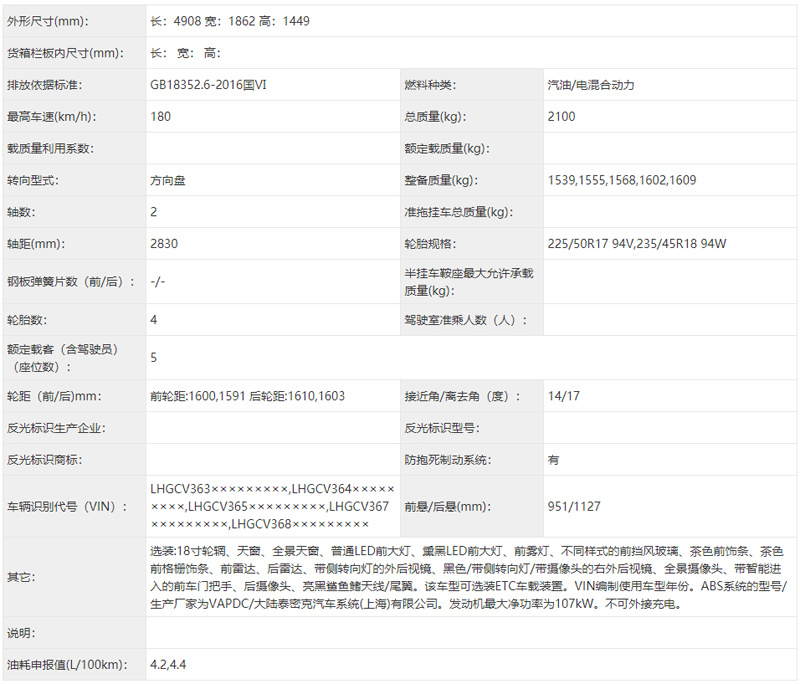Select fuel consumption value 4.2,4.4
The image size is (800, 685).
pos(168,665)
